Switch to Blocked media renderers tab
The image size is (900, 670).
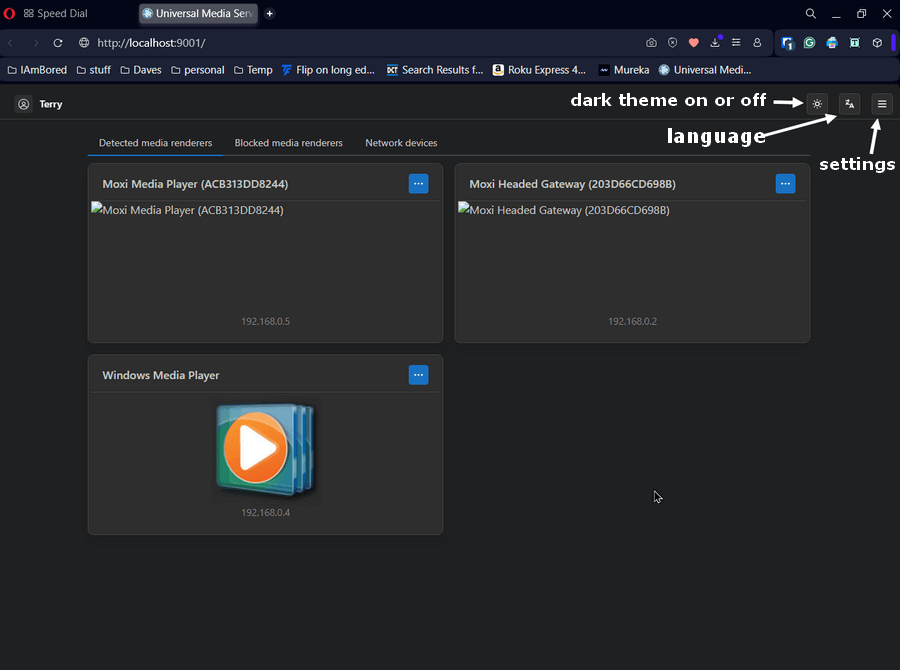pos(289,143)
